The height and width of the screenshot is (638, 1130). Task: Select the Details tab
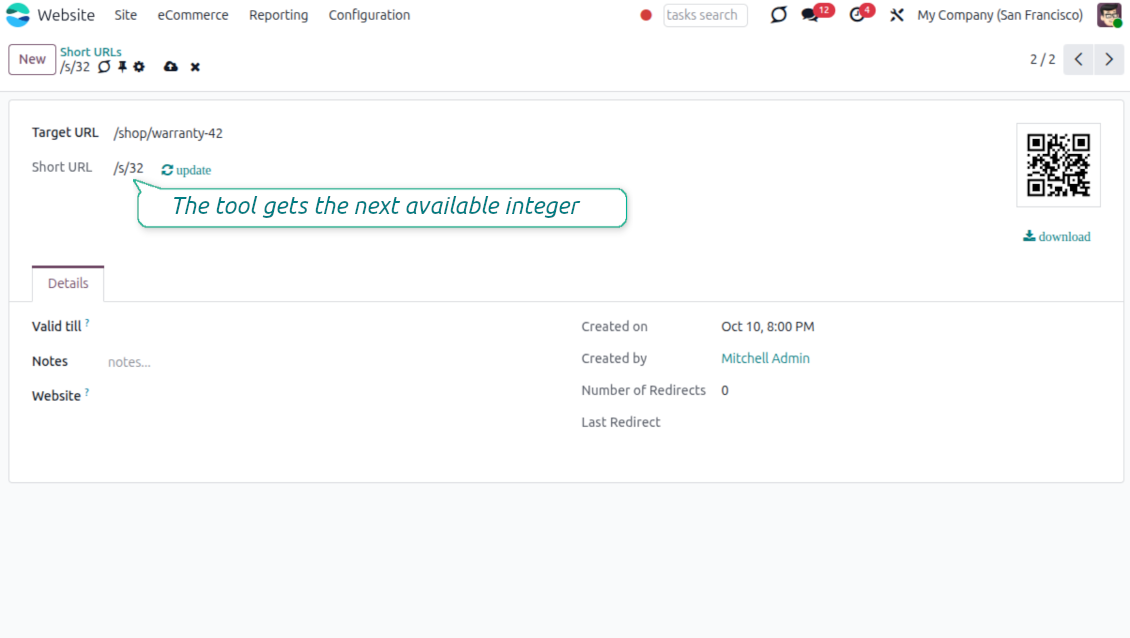click(x=68, y=283)
